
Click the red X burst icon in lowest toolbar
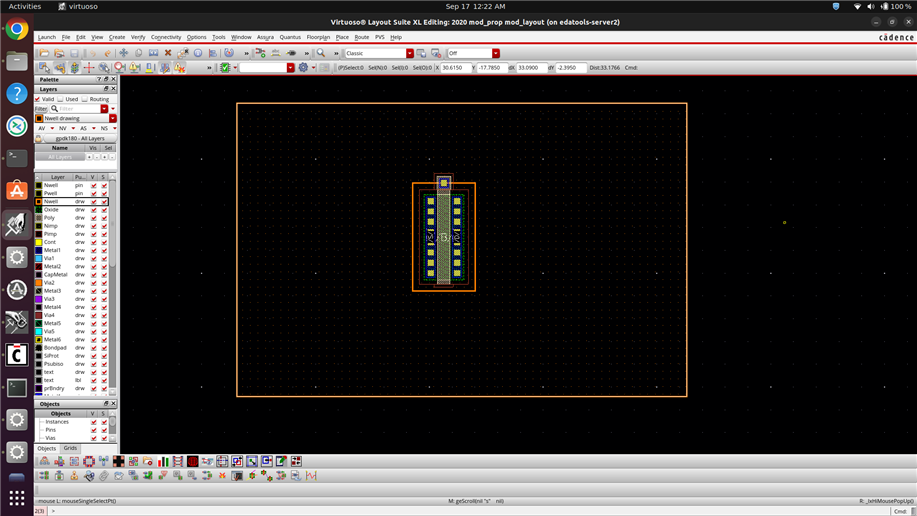click(x=222, y=476)
